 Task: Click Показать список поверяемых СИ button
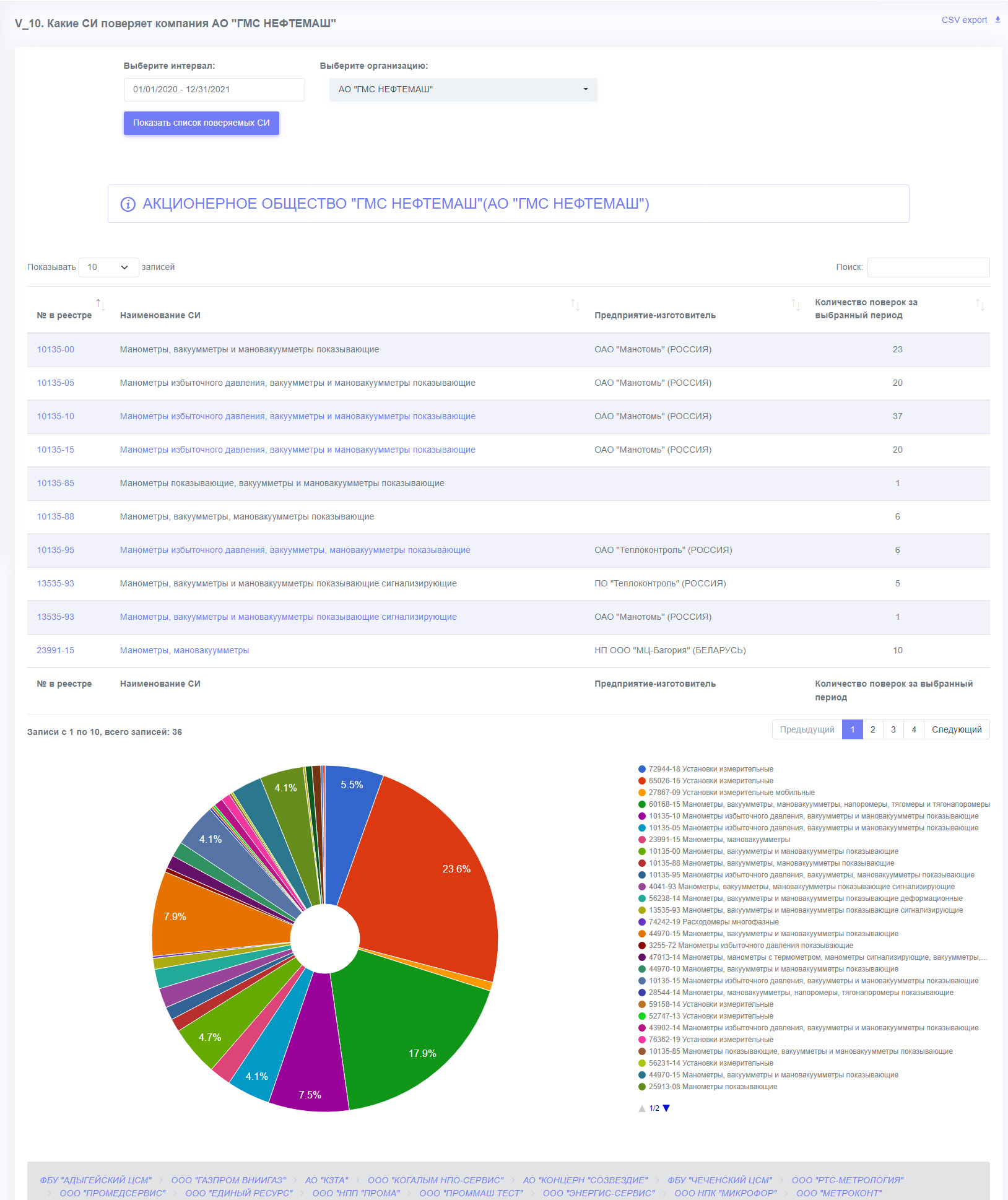click(201, 123)
